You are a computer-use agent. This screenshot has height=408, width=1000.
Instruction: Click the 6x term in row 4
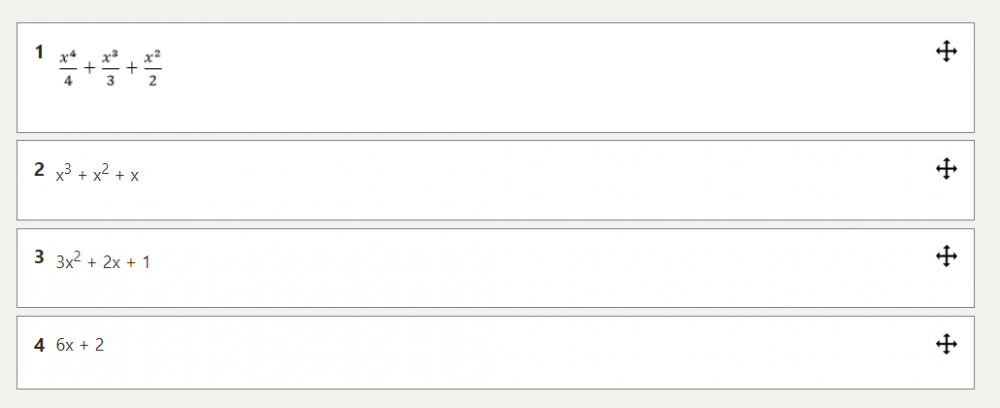tap(65, 346)
